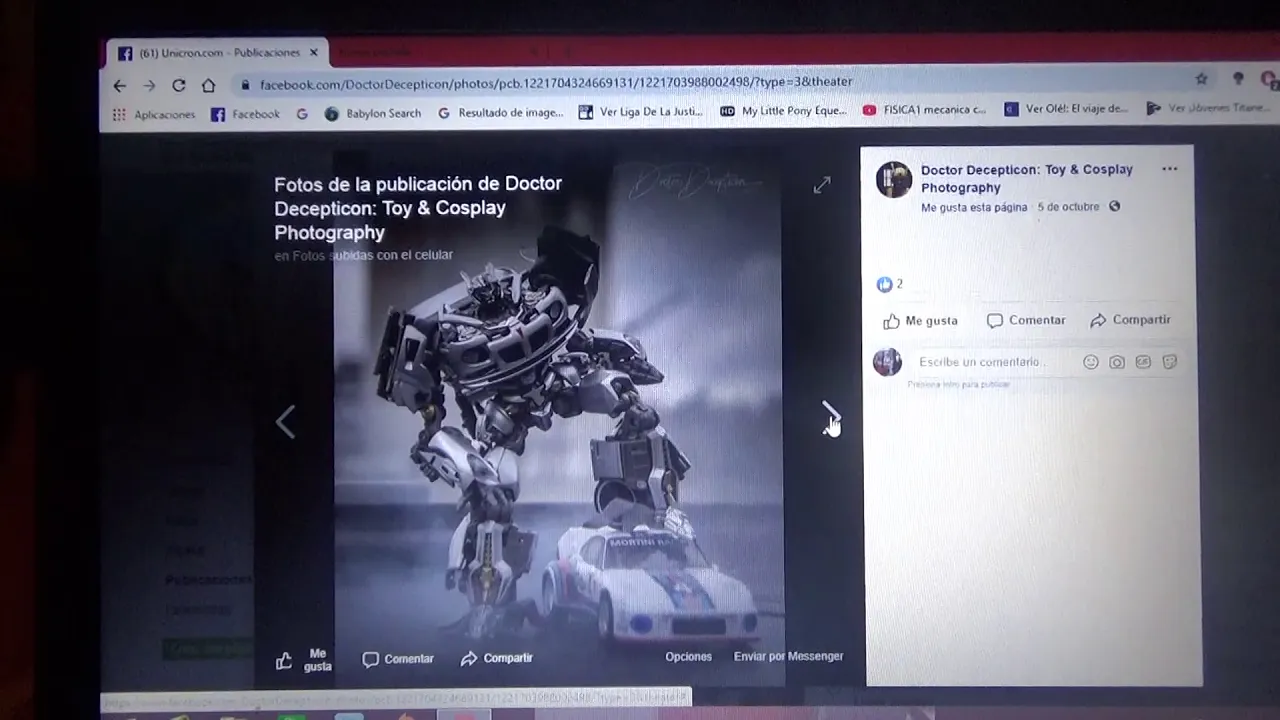The height and width of the screenshot is (720, 1280).
Task: Show the previous photo with the left arrow
Action: (286, 422)
